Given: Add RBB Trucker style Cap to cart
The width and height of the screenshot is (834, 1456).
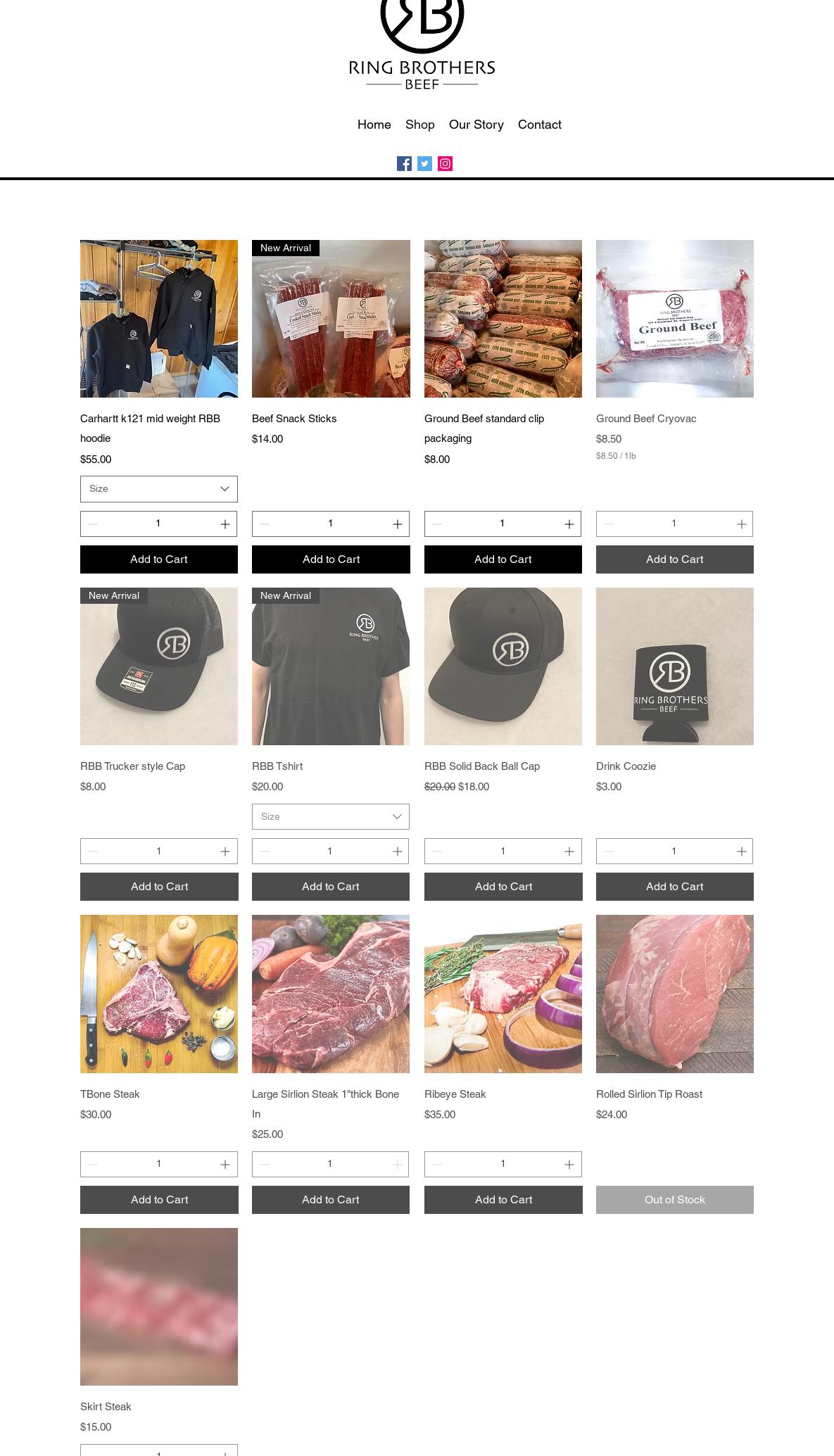Looking at the screenshot, I should 159,887.
